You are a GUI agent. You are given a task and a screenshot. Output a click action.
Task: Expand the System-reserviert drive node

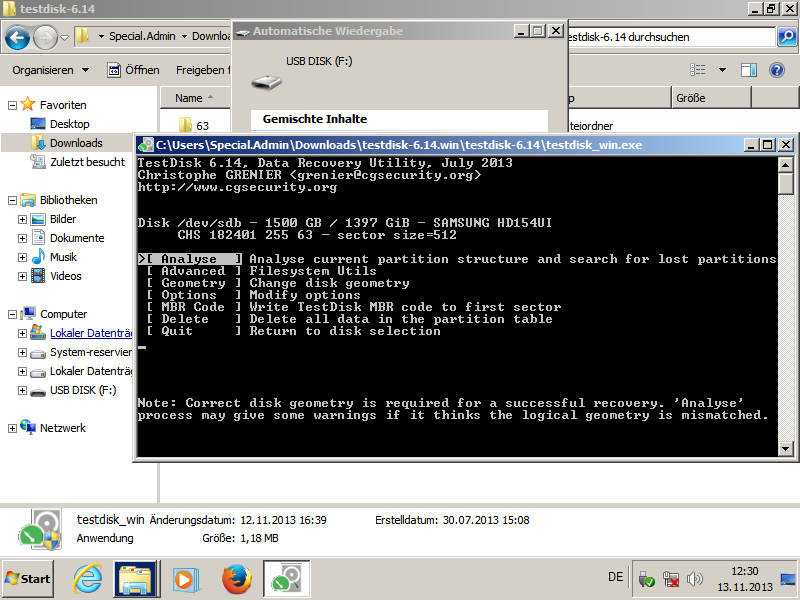(22, 352)
